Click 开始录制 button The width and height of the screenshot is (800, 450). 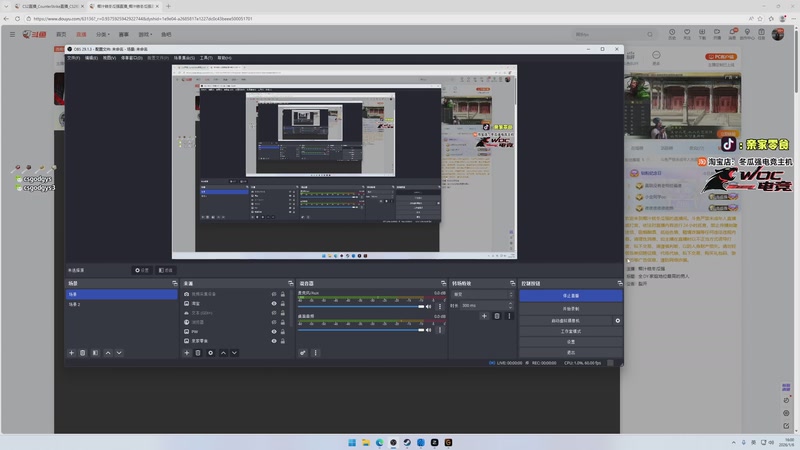click(x=570, y=309)
